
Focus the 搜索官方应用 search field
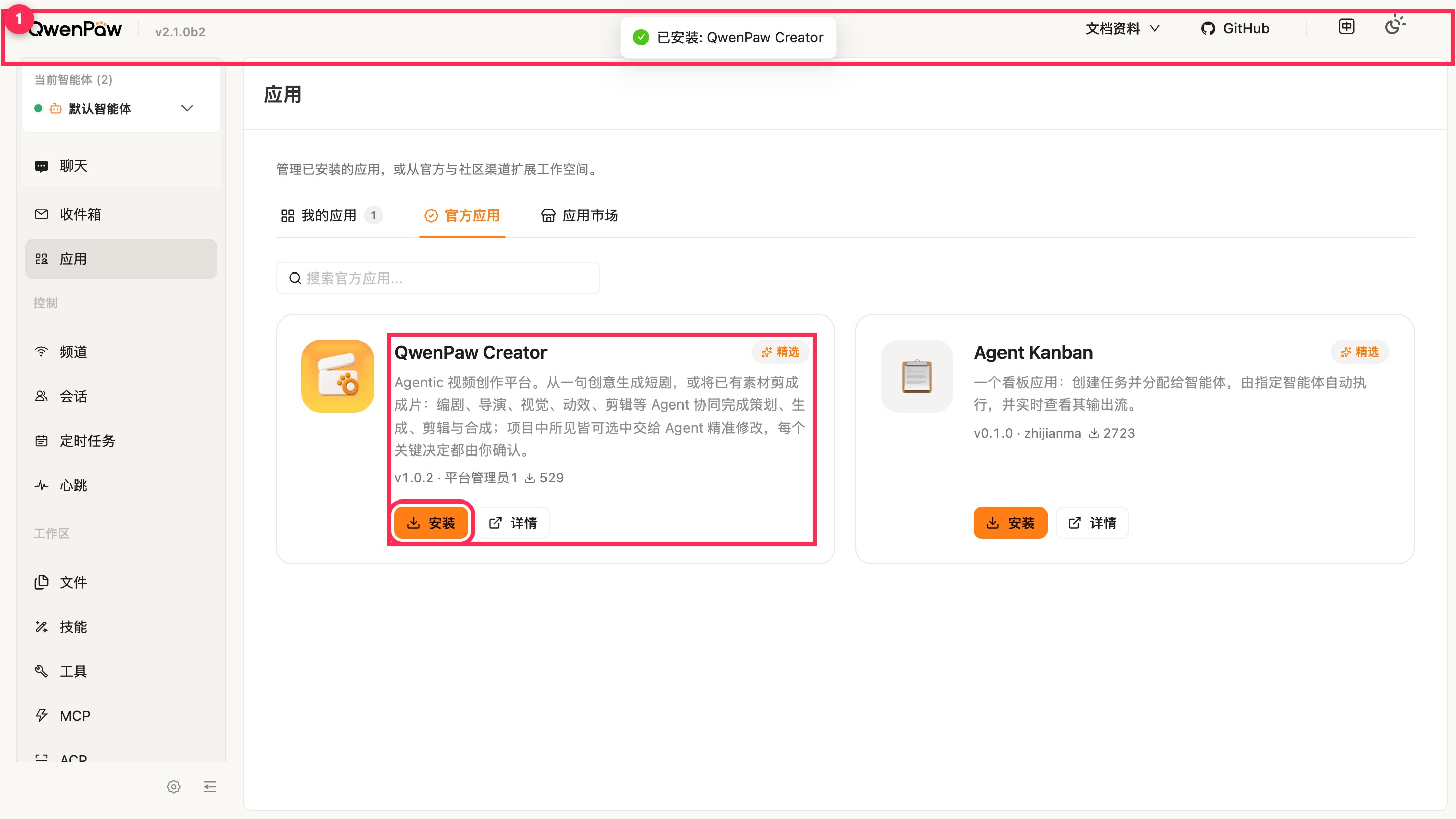click(x=437, y=278)
